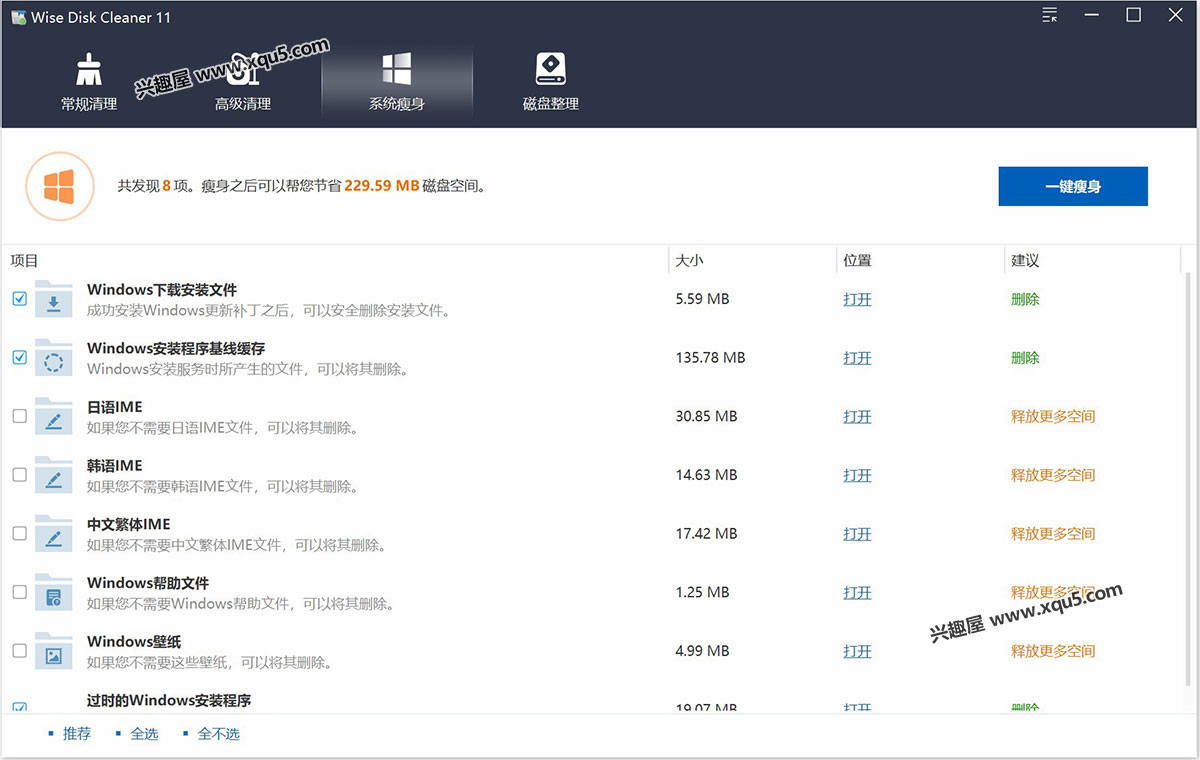Click the 5.59 MB size value
Image resolution: width=1200 pixels, height=760 pixels.
coord(702,299)
